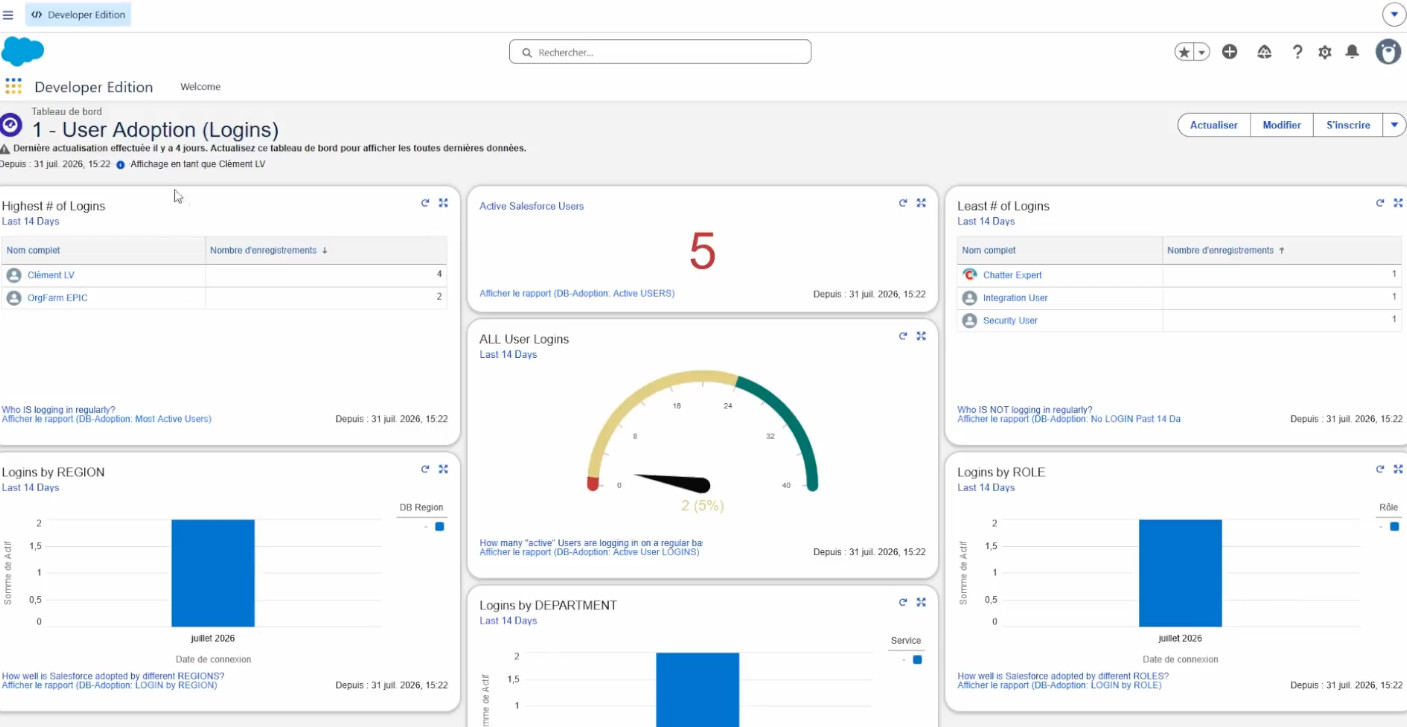Click the gauge value 2 (5%)

point(703,506)
